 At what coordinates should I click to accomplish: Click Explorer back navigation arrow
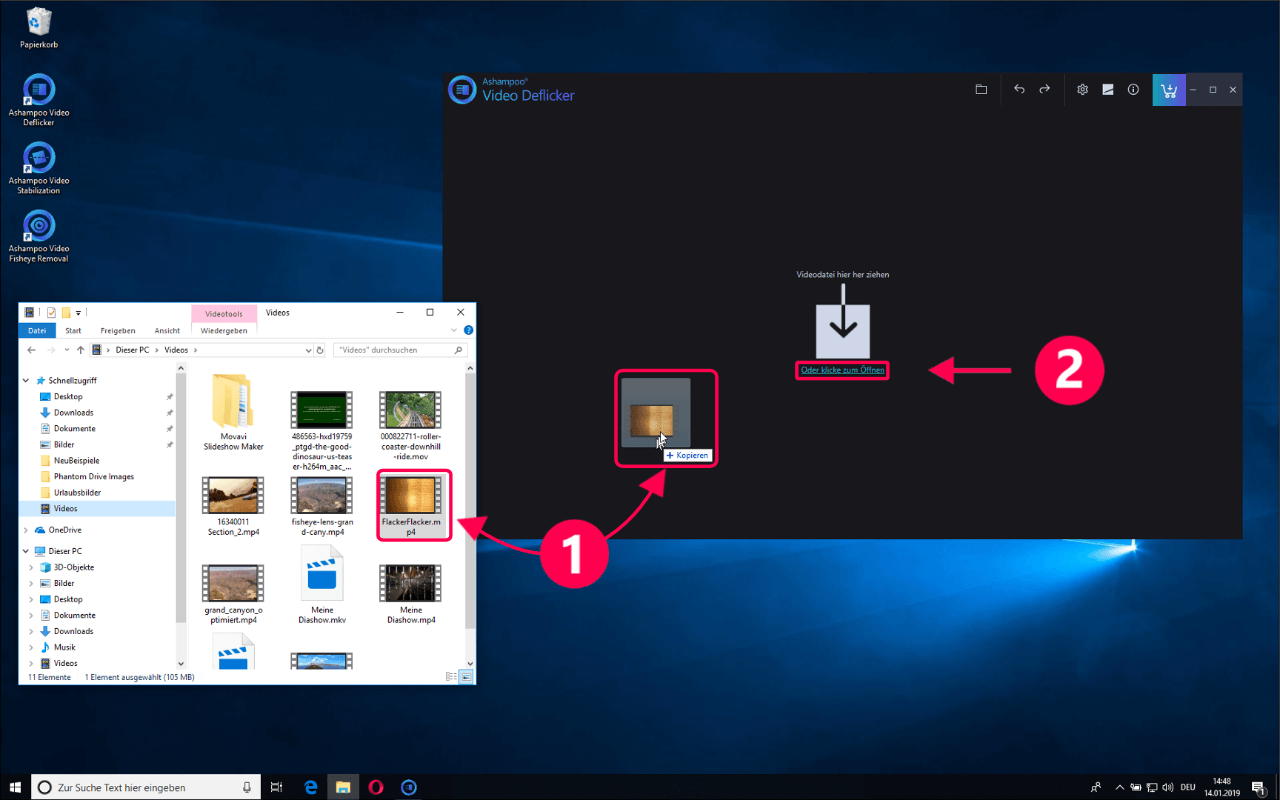click(x=31, y=350)
